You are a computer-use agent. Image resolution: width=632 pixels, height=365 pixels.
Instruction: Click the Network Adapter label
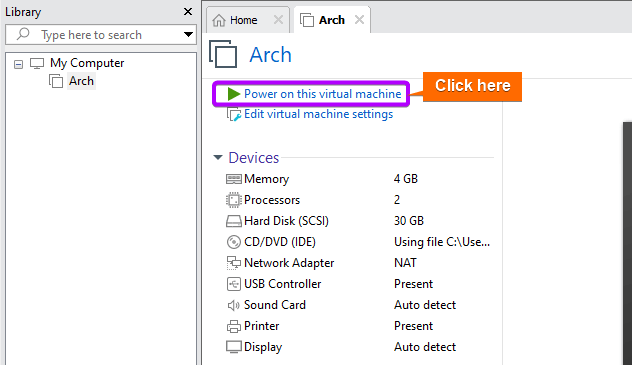pos(289,263)
